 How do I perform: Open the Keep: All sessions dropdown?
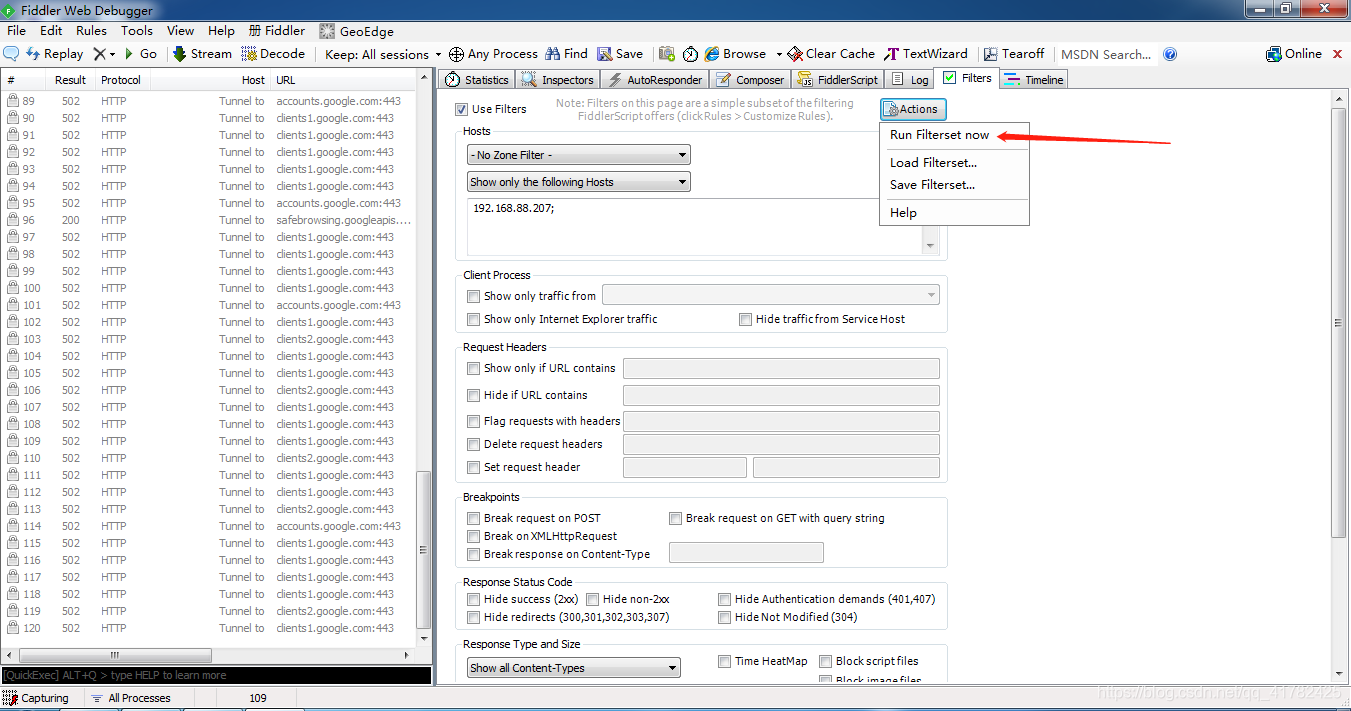point(384,54)
